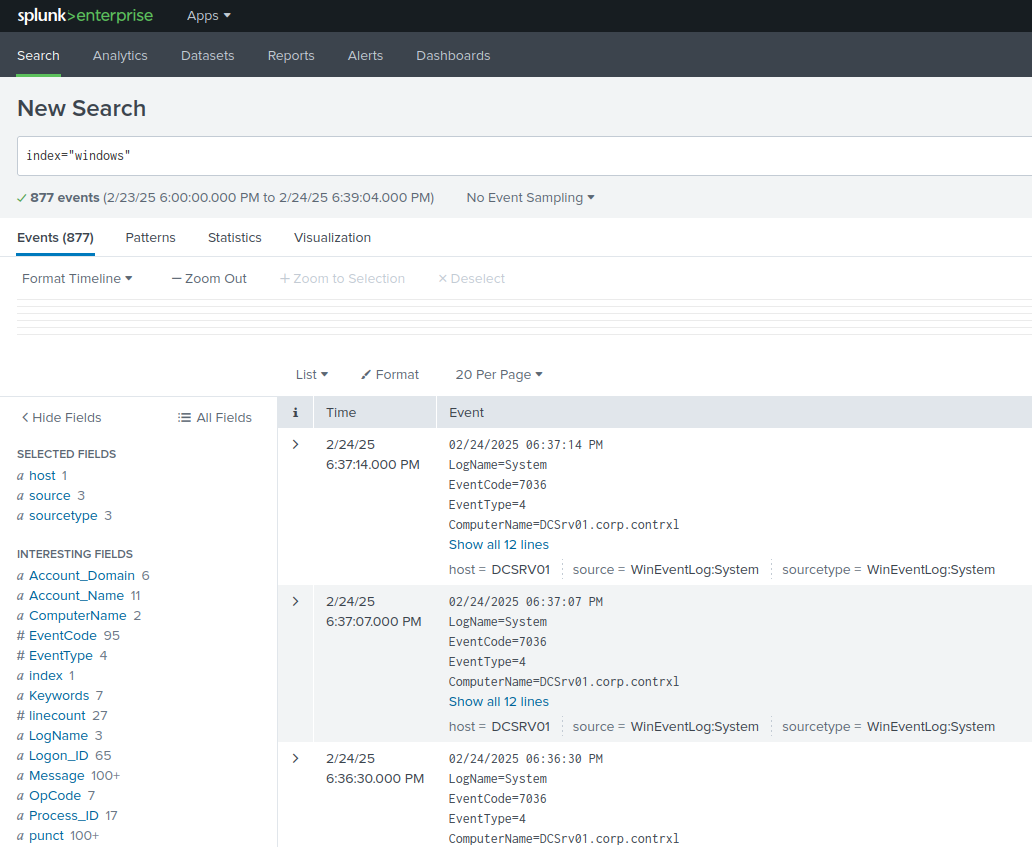Click the Splunk enterprise logo

(x=85, y=16)
